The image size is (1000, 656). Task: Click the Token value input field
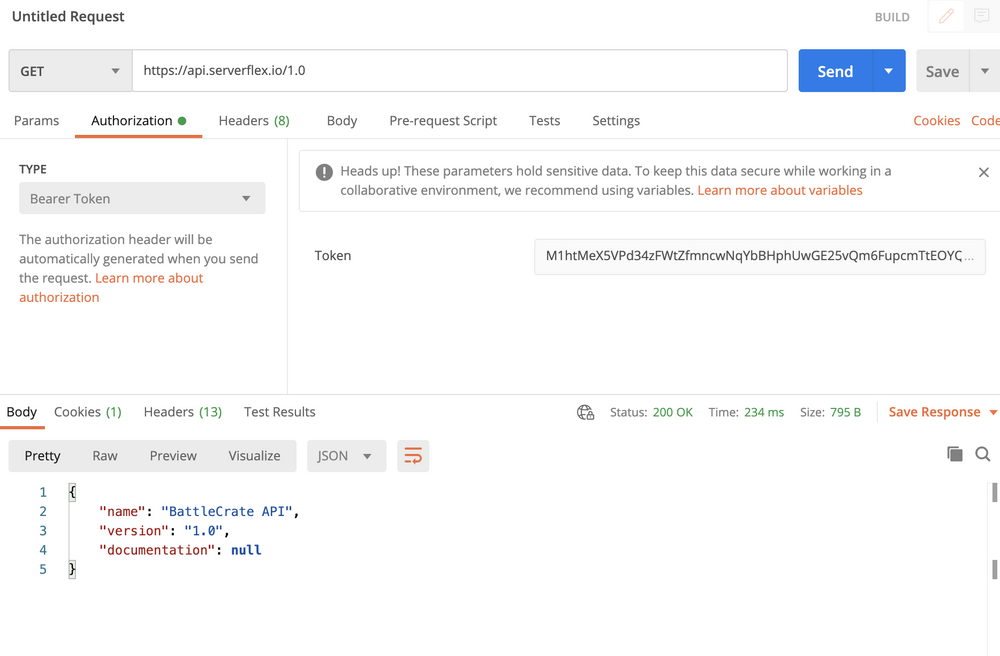760,256
